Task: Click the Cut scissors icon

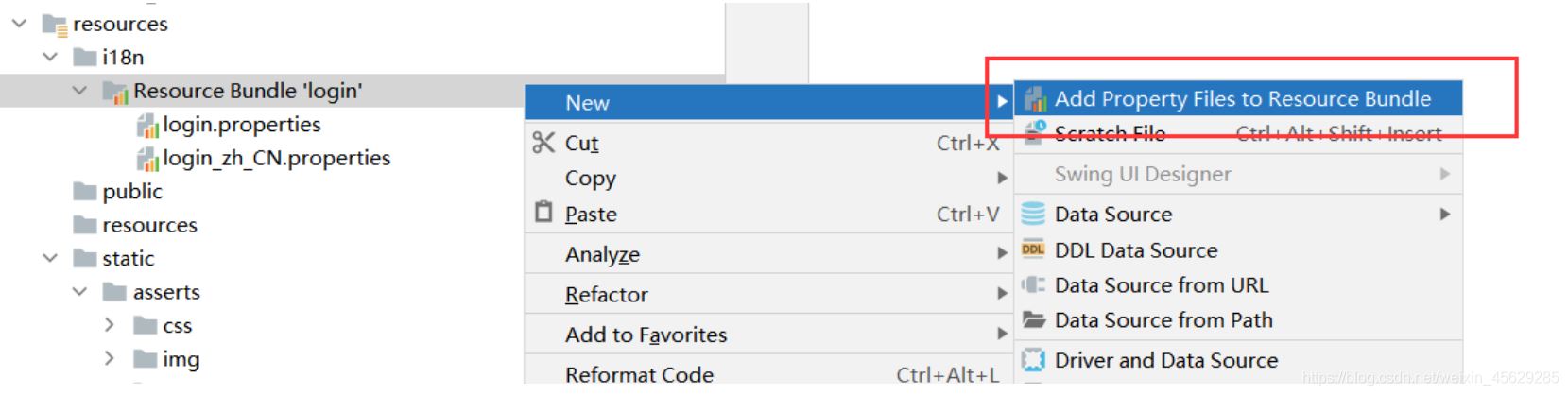Action: [543, 143]
